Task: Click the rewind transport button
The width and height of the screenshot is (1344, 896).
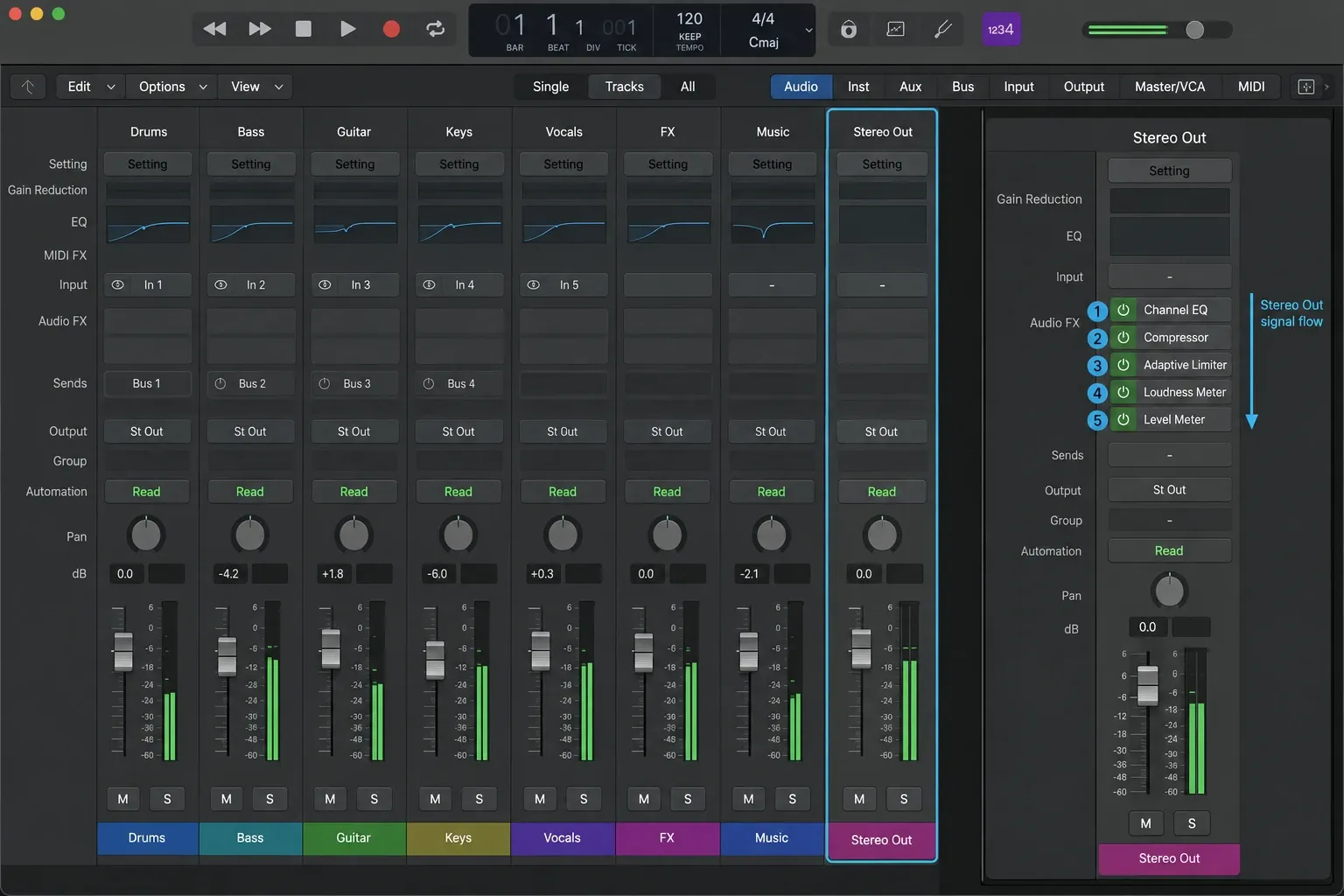Action: 214,29
